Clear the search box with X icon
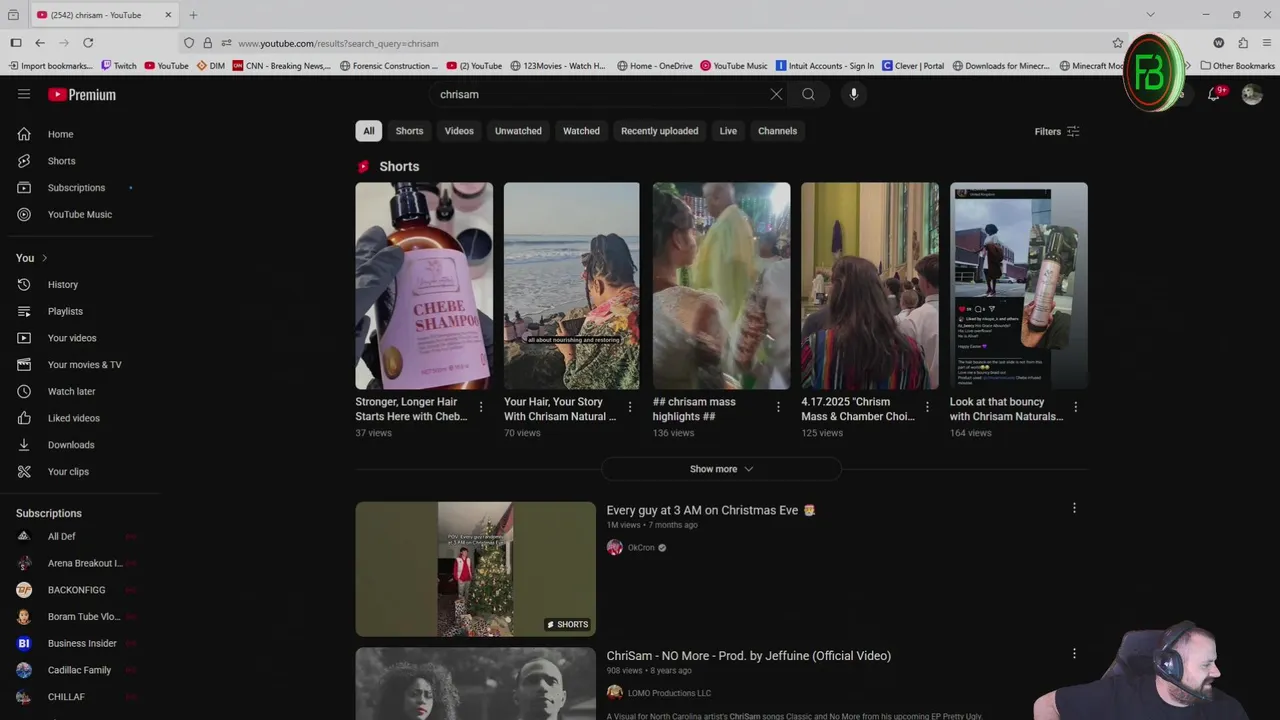1280x720 pixels. coord(776,94)
